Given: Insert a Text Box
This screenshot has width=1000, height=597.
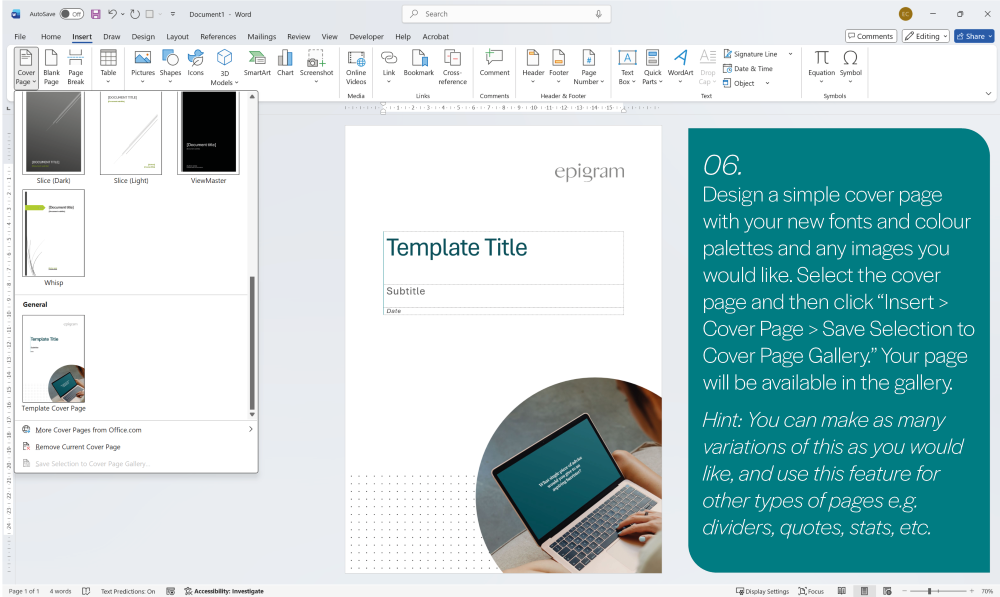Looking at the screenshot, I should tap(627, 67).
